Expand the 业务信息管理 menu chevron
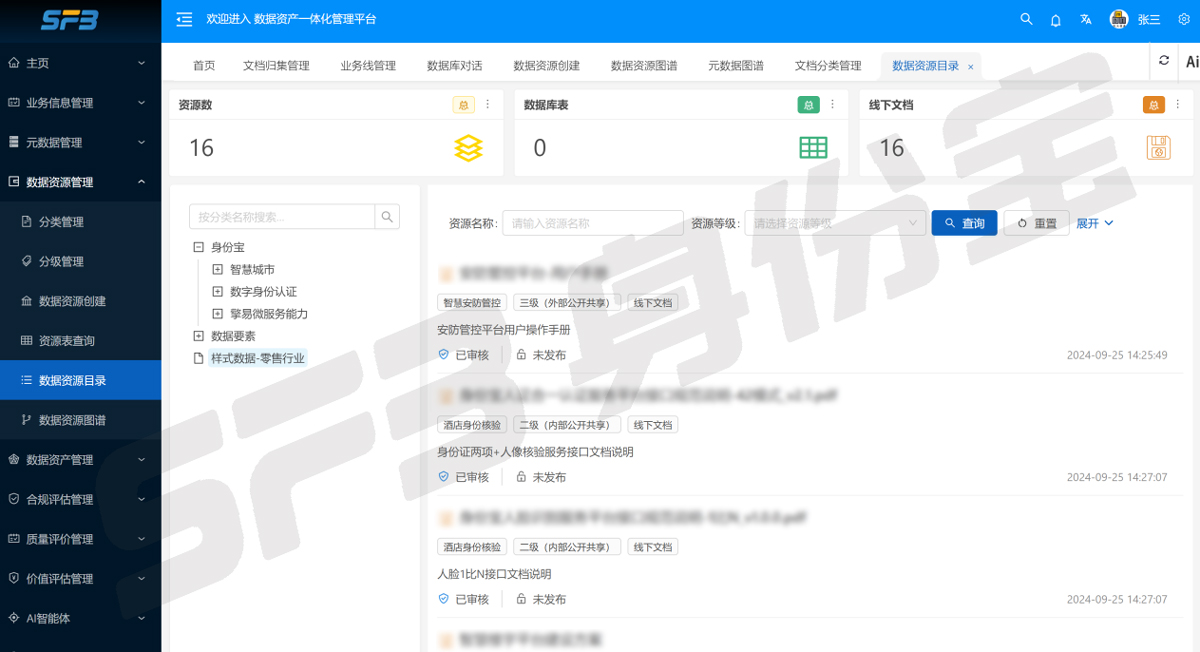This screenshot has width=1200, height=652. [141, 102]
